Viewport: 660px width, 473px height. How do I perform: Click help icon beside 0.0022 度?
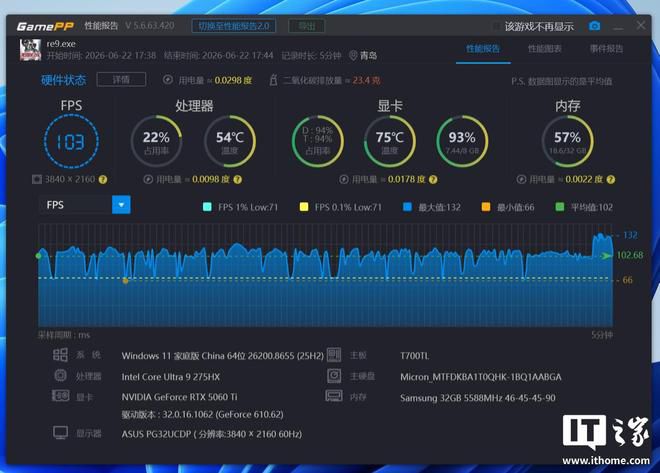pyautogui.click(x=611, y=180)
